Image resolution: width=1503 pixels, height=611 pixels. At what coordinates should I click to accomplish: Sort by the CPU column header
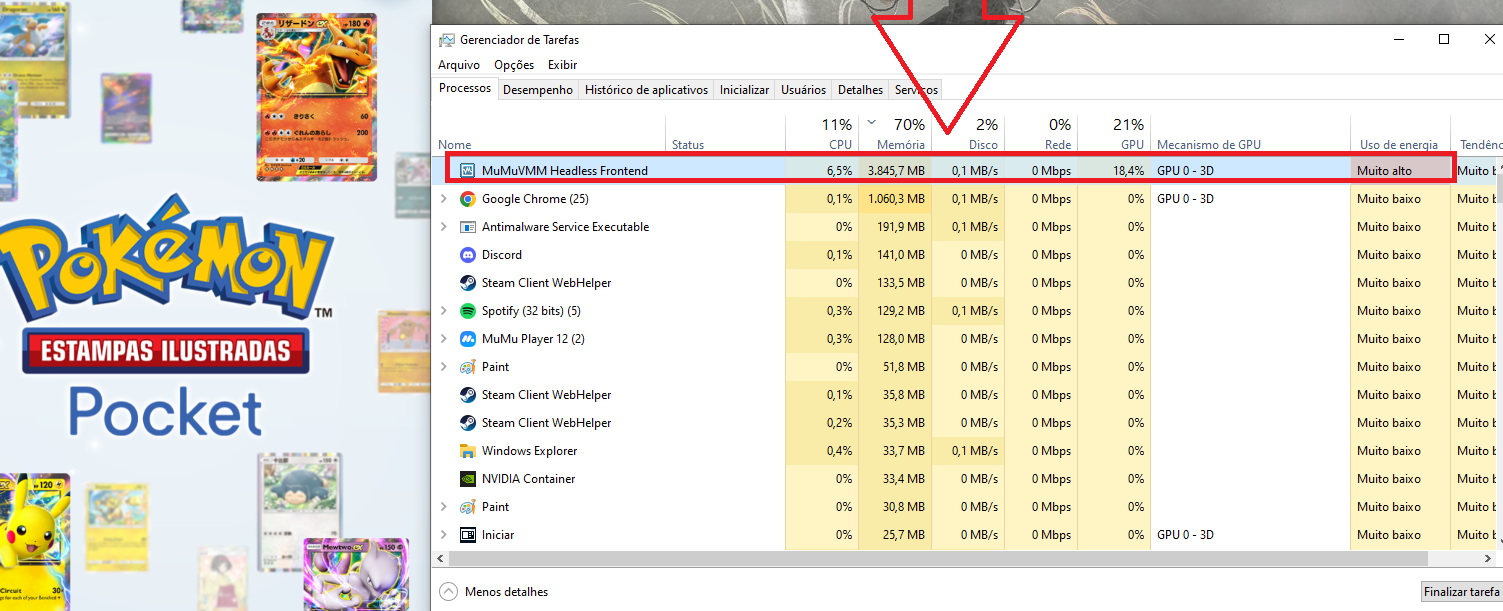822,134
